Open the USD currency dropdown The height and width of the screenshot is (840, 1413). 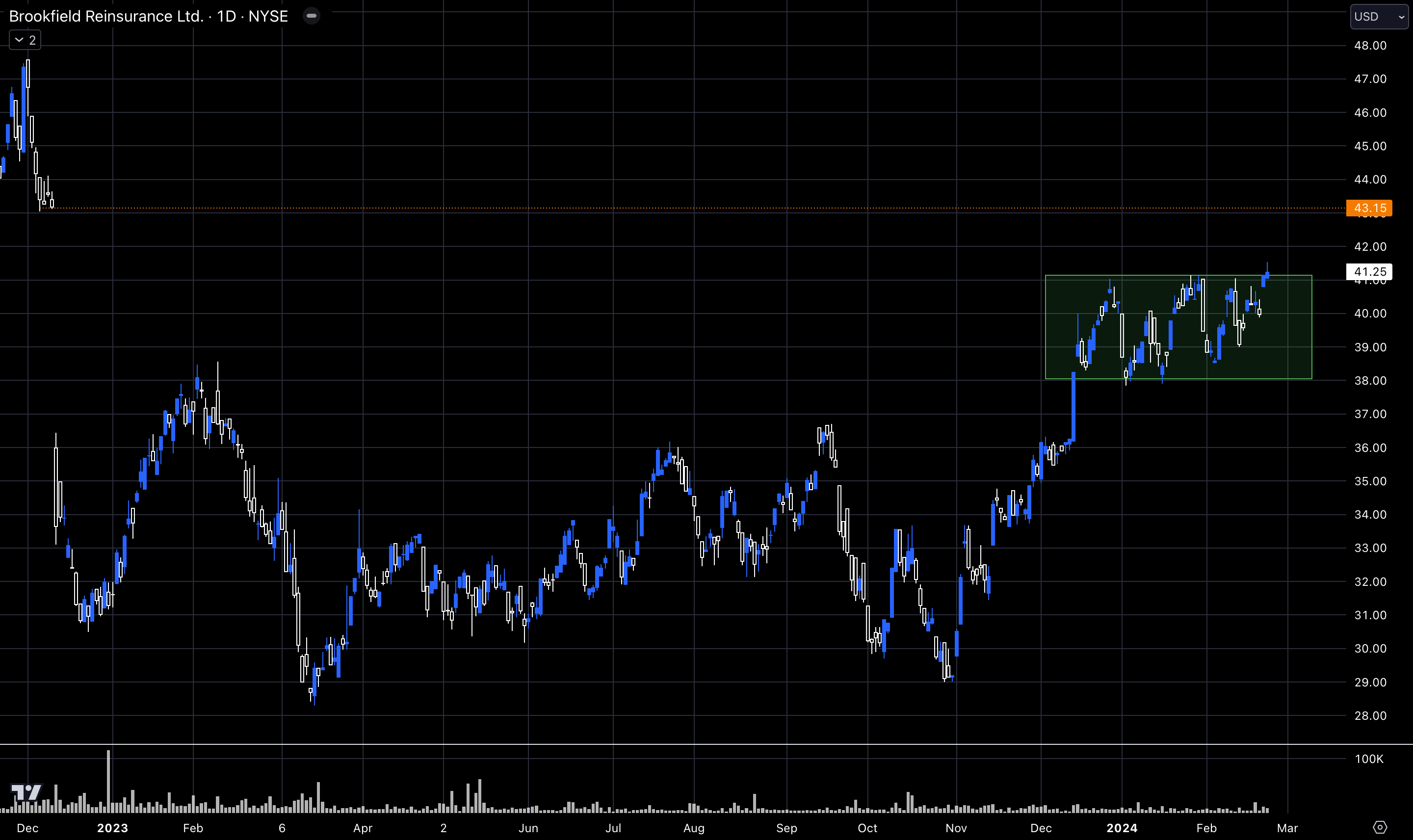coord(1379,16)
